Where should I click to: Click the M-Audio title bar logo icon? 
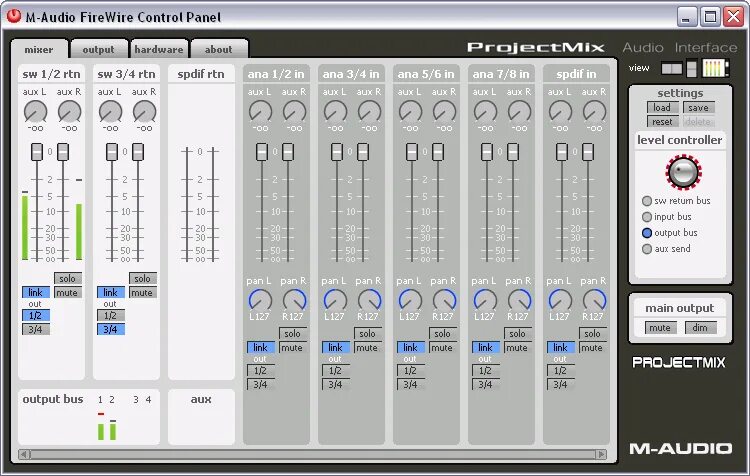tap(14, 16)
